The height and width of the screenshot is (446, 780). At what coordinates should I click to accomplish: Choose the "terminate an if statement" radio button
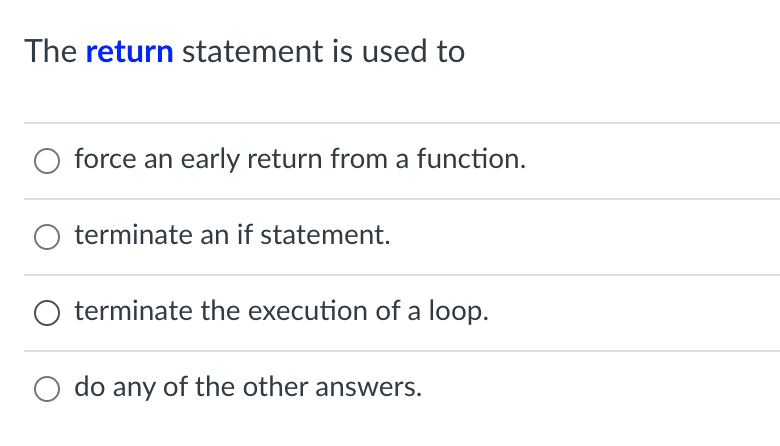tap(47, 237)
